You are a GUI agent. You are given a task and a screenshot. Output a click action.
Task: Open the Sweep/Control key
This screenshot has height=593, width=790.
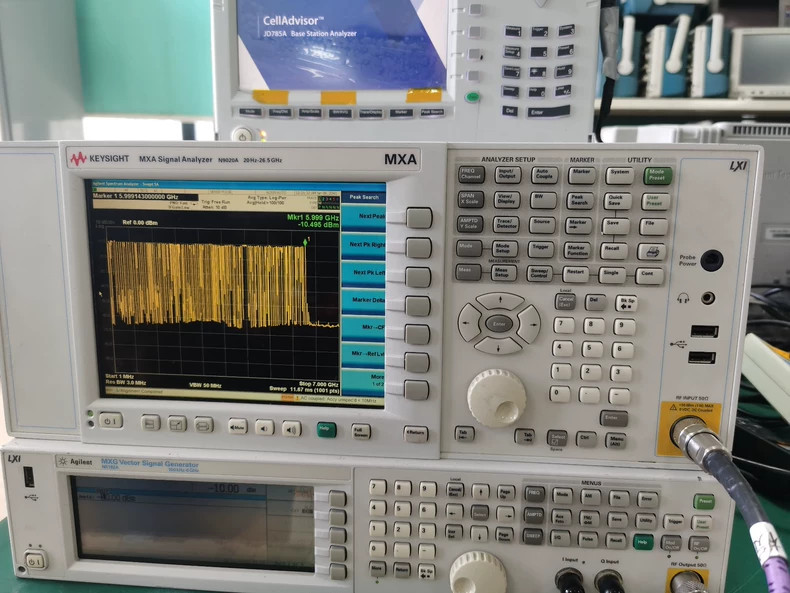pyautogui.click(x=539, y=274)
